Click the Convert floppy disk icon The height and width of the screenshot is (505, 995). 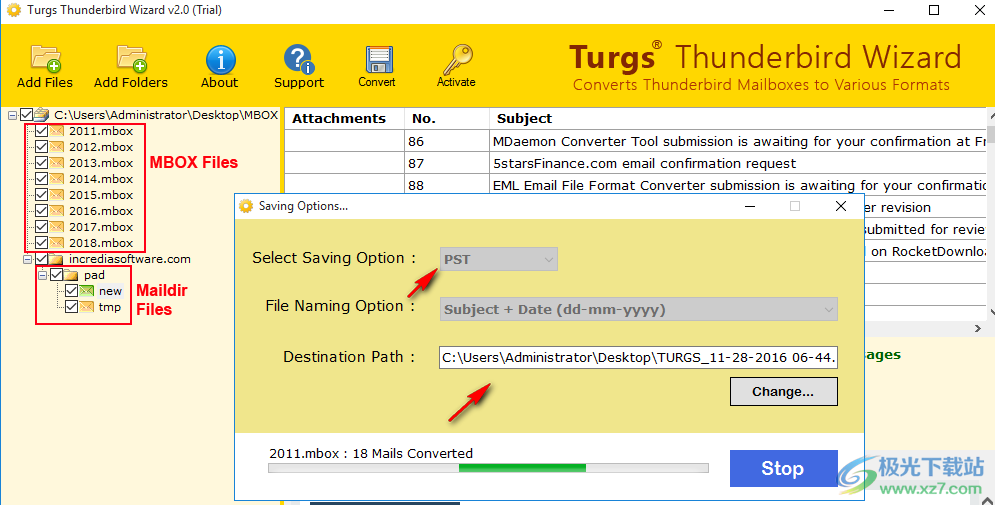pyautogui.click(x=379, y=60)
